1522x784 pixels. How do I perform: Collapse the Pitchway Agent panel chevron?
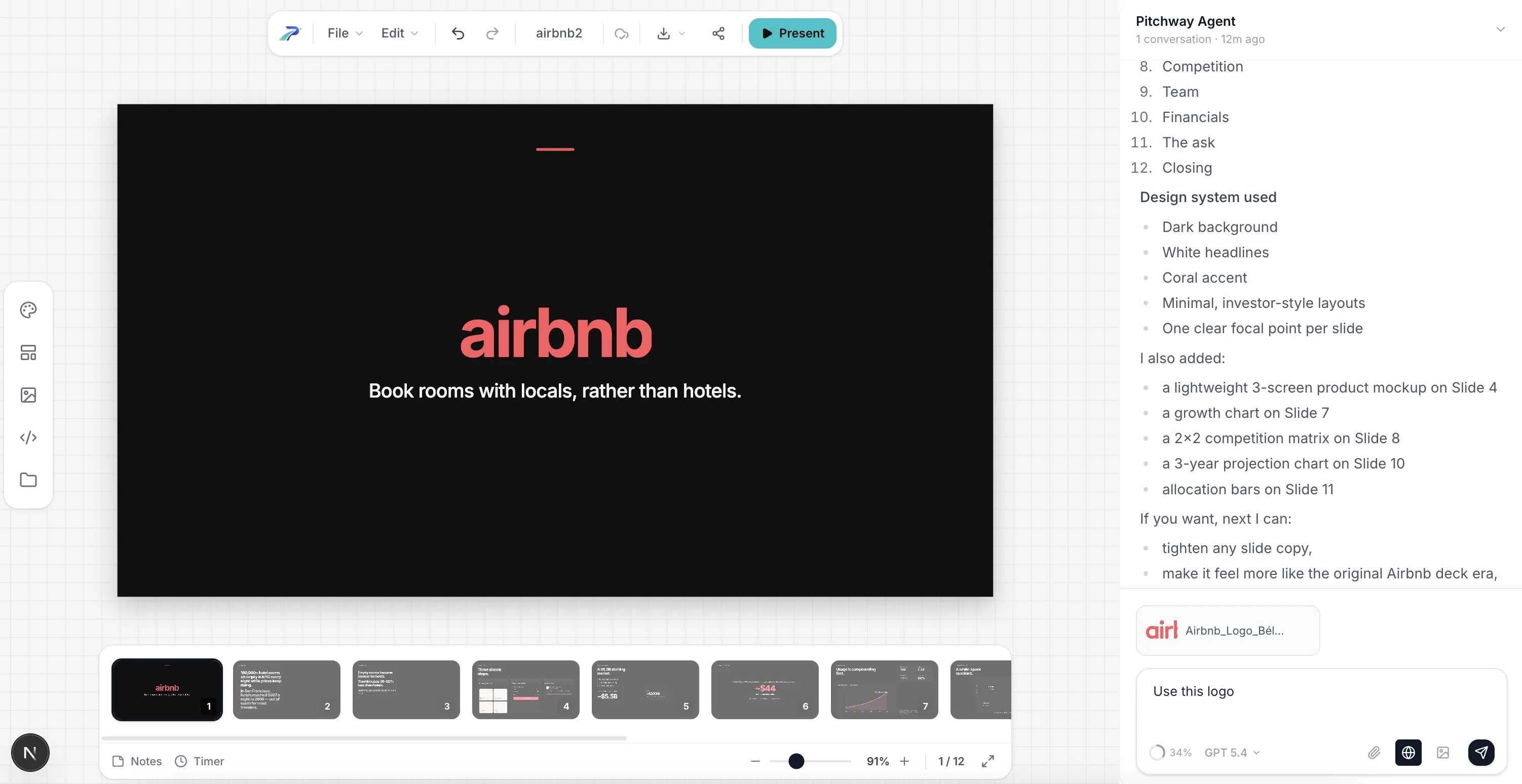point(1500,28)
